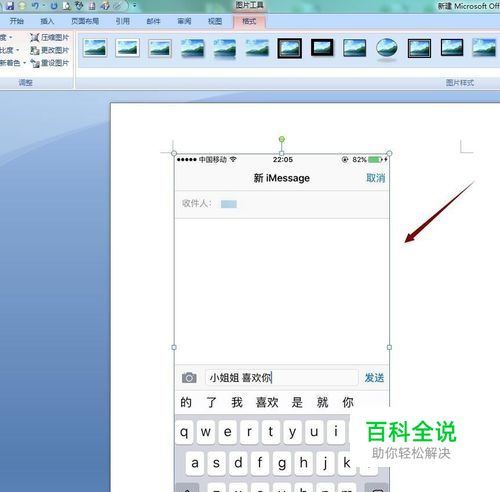Viewport: 500px width, 492px height.
Task: Click 重设图片 reset picture button
Action: [x=49, y=63]
